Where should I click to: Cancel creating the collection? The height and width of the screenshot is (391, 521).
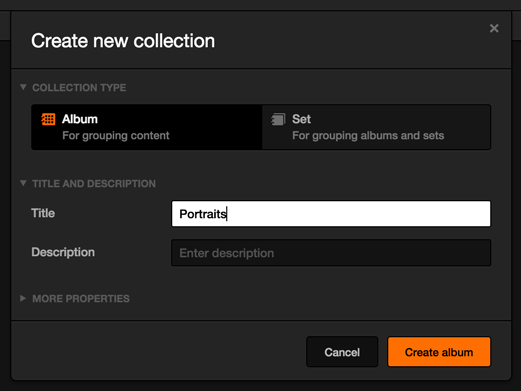(342, 352)
